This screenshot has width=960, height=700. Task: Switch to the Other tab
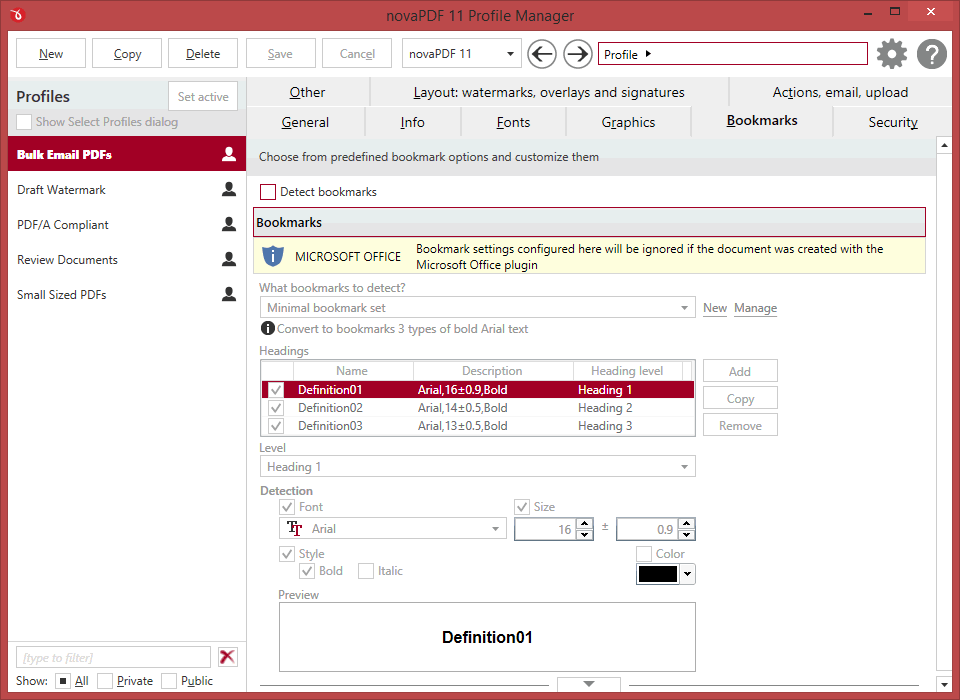(x=307, y=92)
